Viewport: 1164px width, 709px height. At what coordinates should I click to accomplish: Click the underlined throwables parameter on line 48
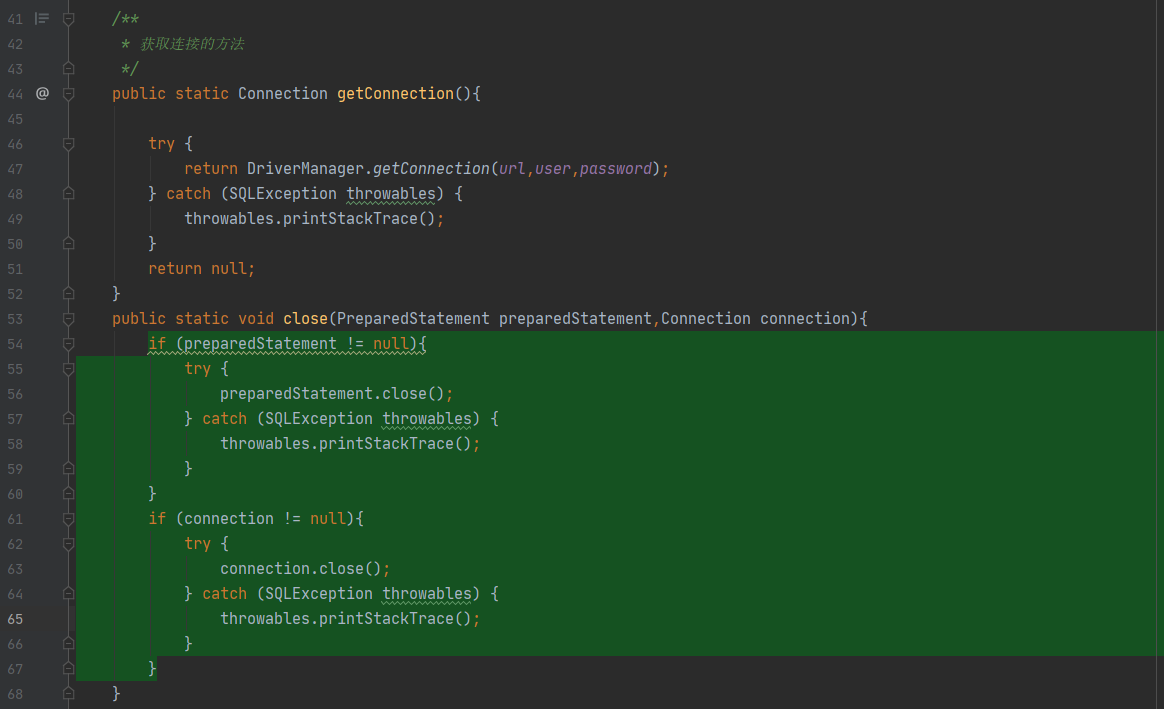click(x=390, y=194)
